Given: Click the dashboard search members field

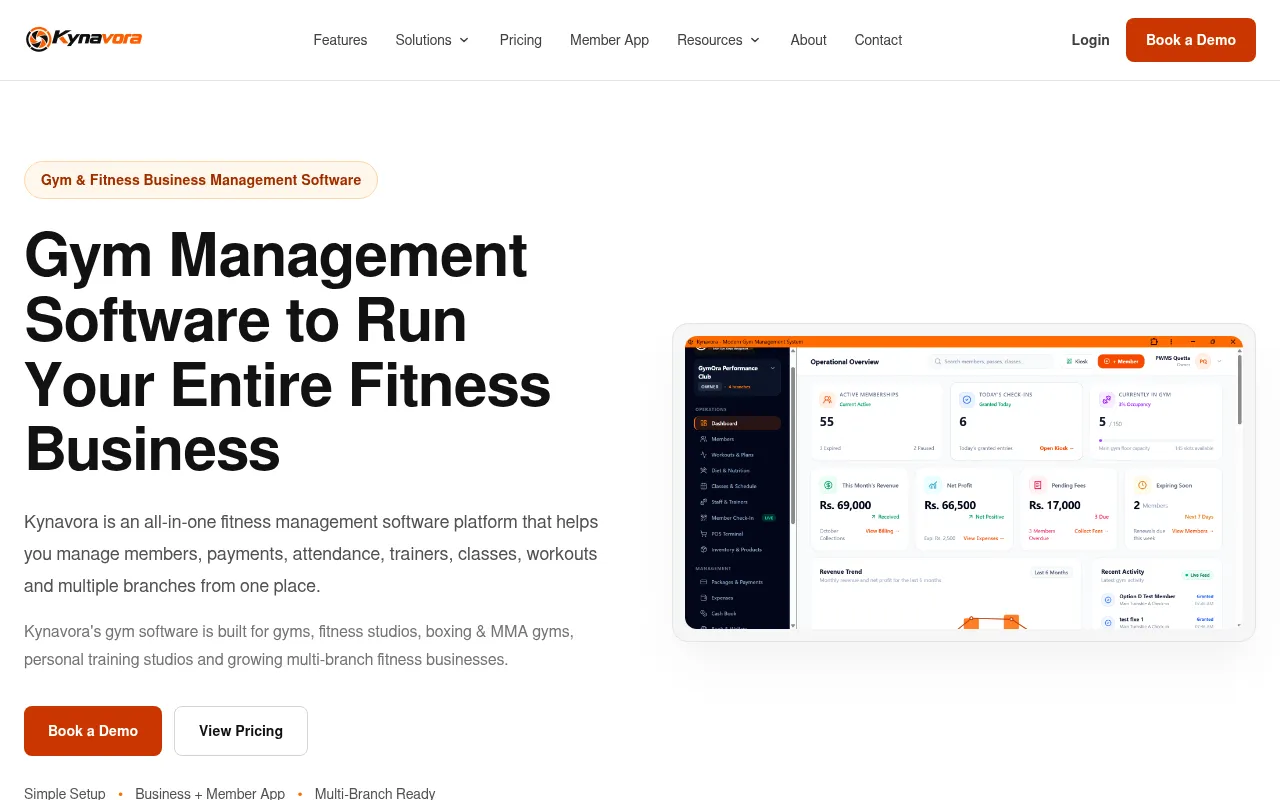Looking at the screenshot, I should point(991,361).
